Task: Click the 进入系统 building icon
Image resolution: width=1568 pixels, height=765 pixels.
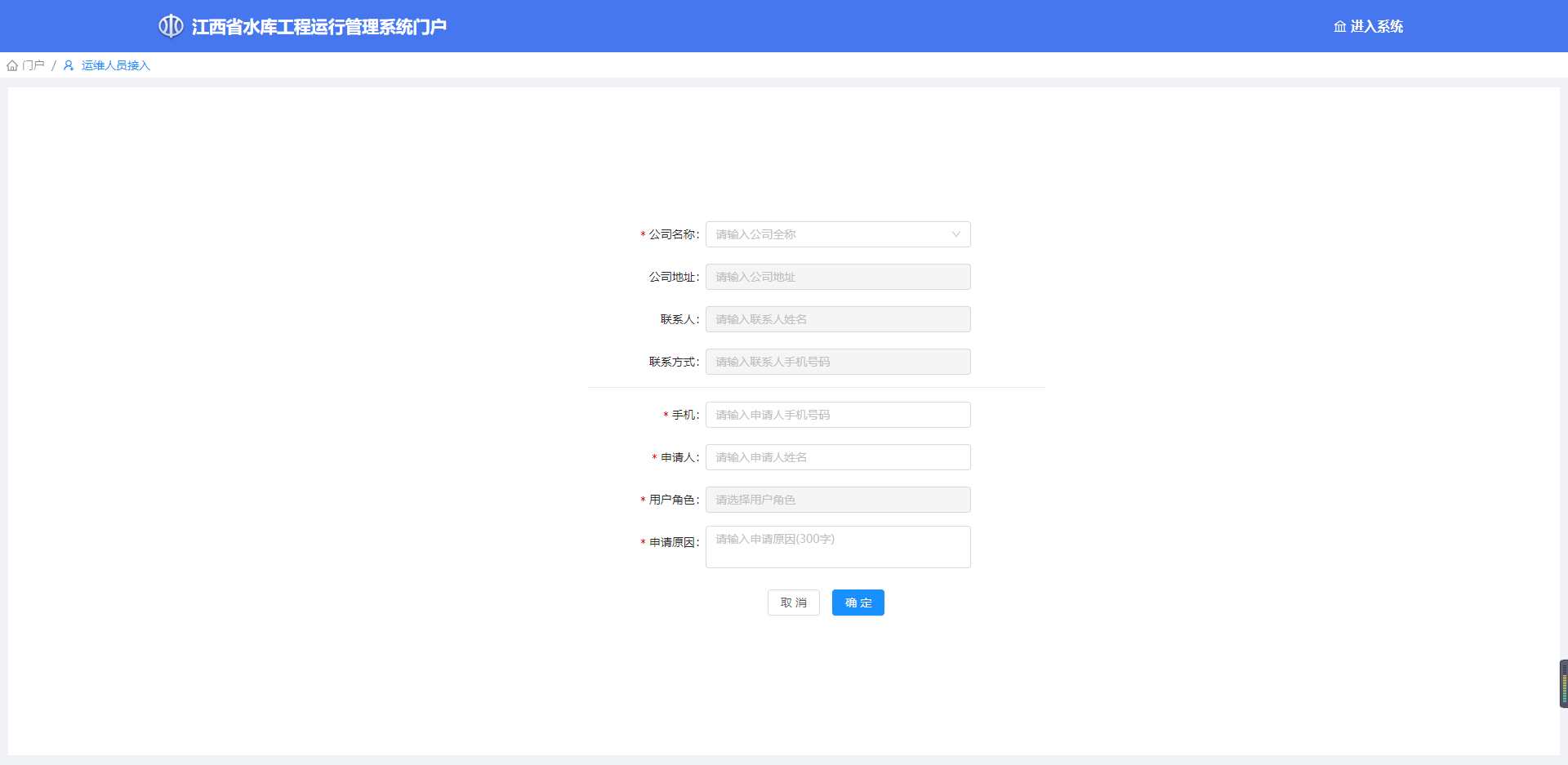Action: (x=1339, y=26)
